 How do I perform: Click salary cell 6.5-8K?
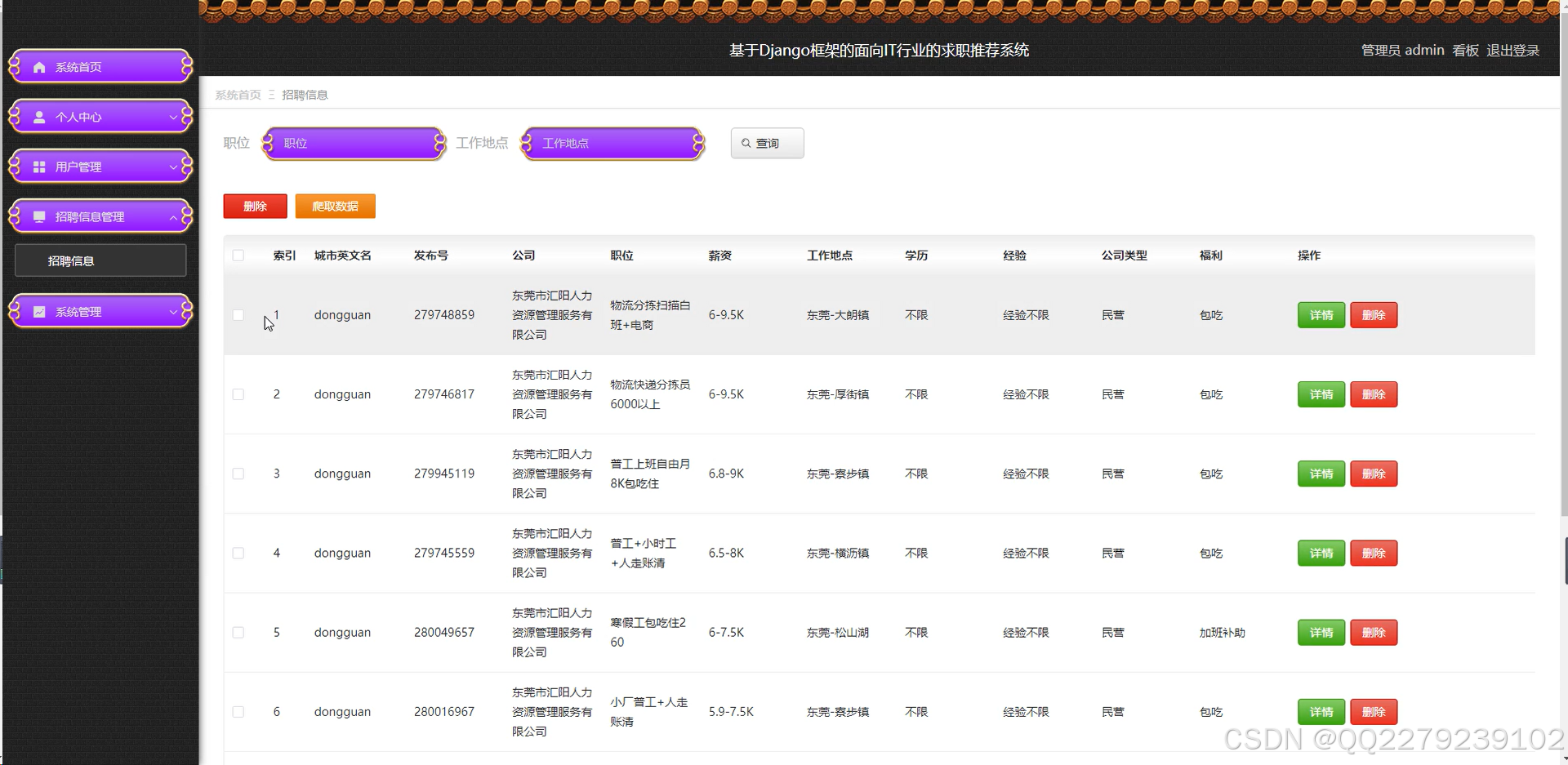726,553
